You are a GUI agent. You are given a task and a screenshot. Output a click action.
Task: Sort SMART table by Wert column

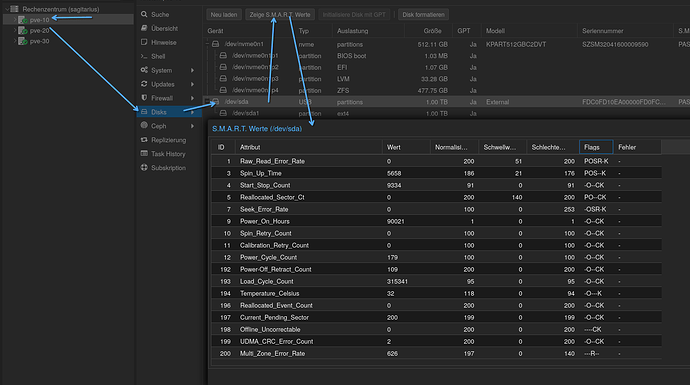click(406, 147)
